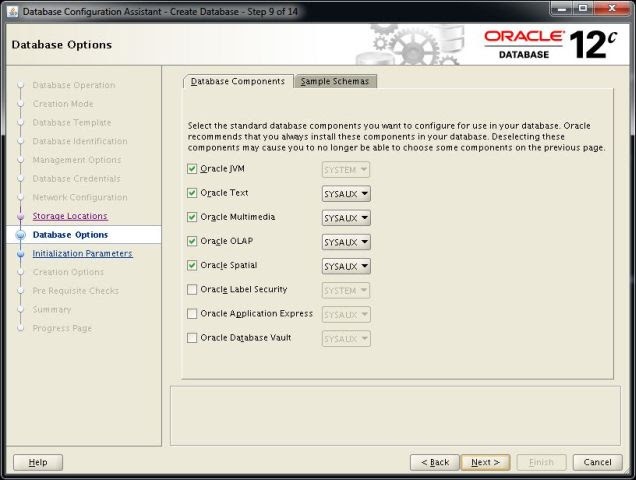Uncheck Oracle Multimedia checkbox

tap(192, 217)
